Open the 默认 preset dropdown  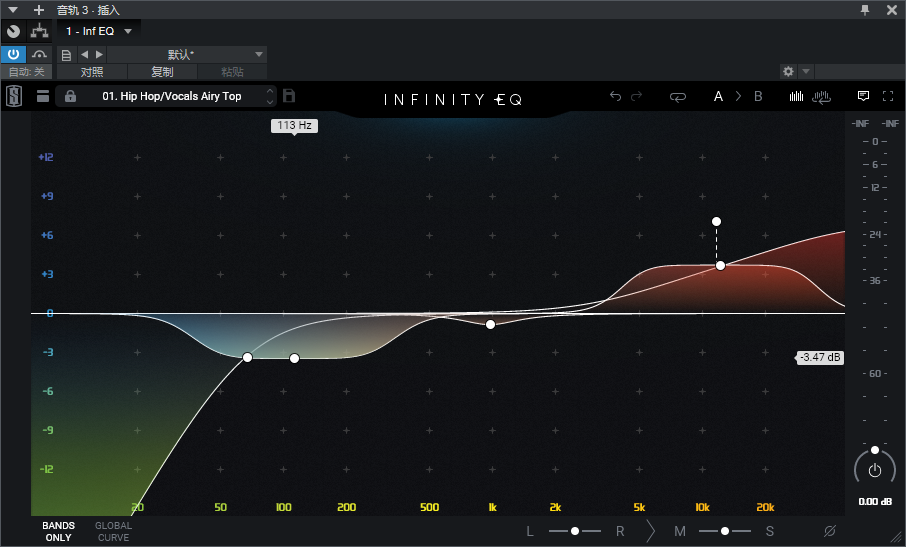point(187,54)
